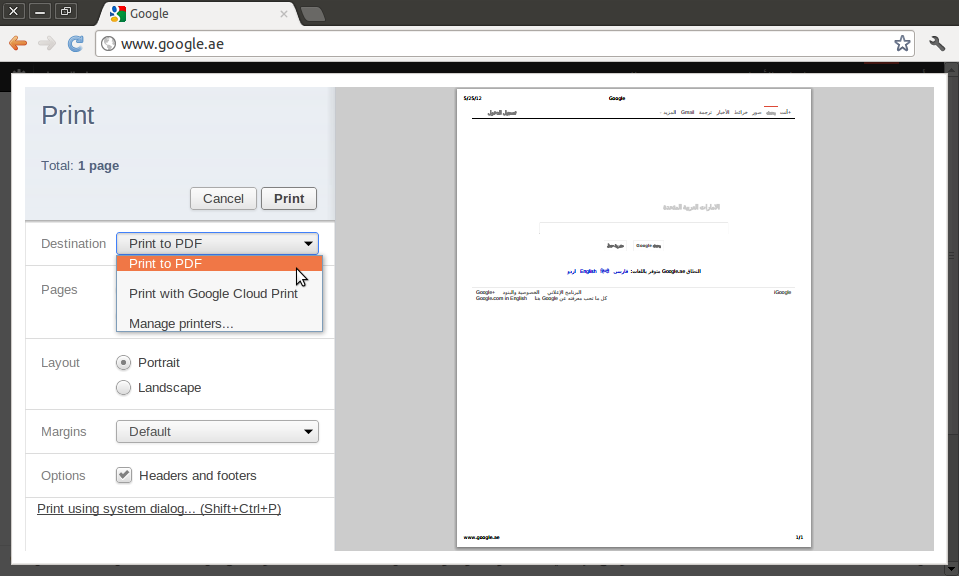Open the wrench settings menu
The height and width of the screenshot is (576, 959).
[x=937, y=43]
